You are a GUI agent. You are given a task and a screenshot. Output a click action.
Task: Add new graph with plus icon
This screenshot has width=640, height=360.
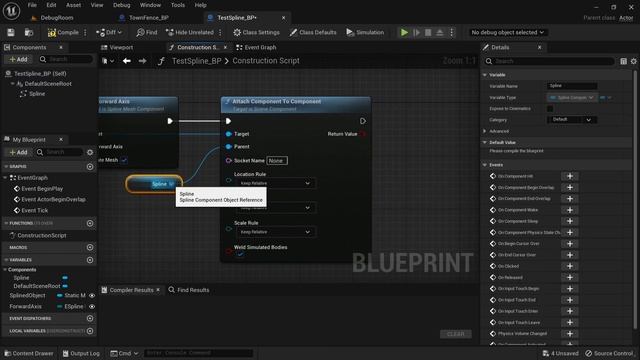pos(90,167)
